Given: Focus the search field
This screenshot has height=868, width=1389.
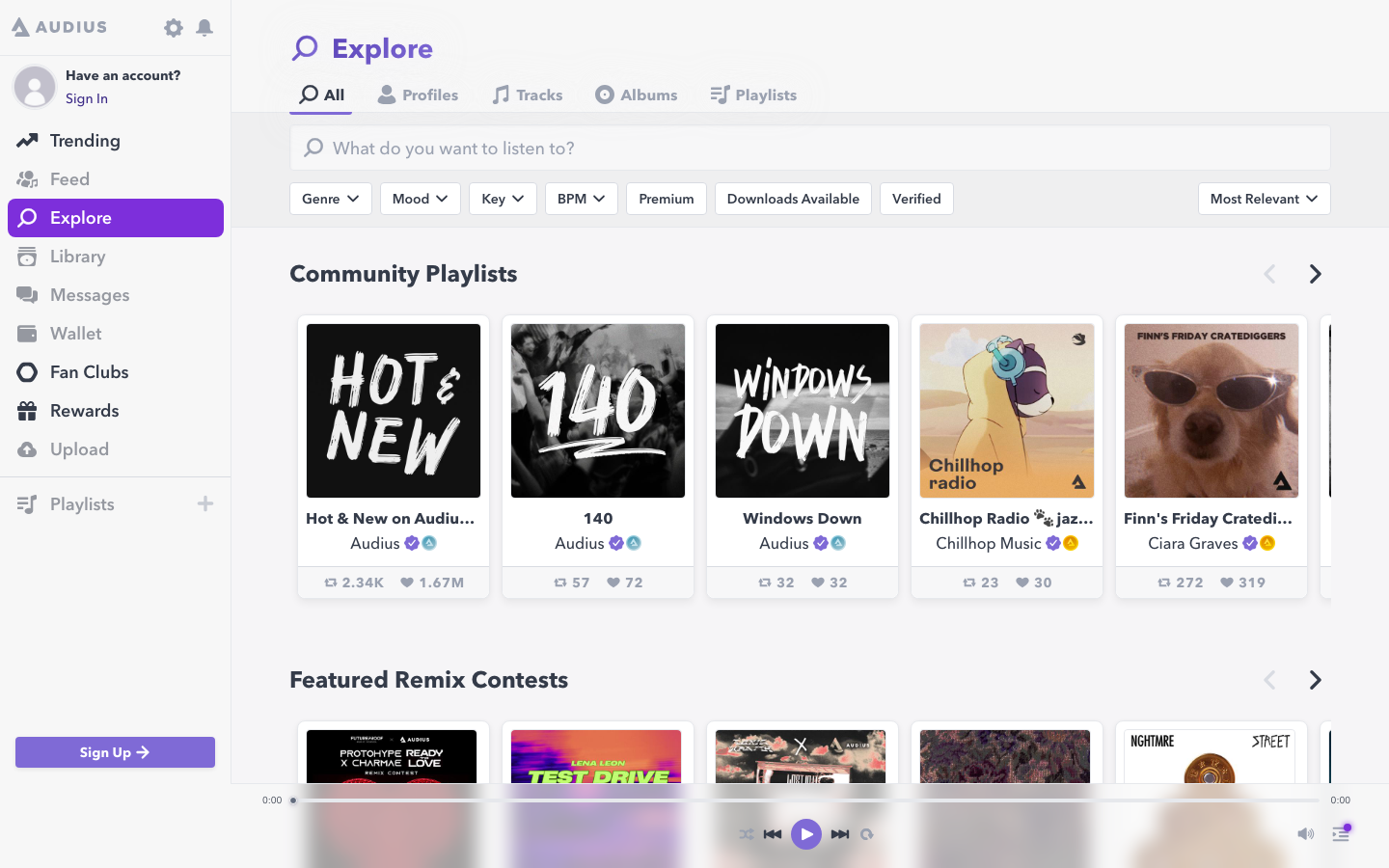Looking at the screenshot, I should tap(810, 148).
